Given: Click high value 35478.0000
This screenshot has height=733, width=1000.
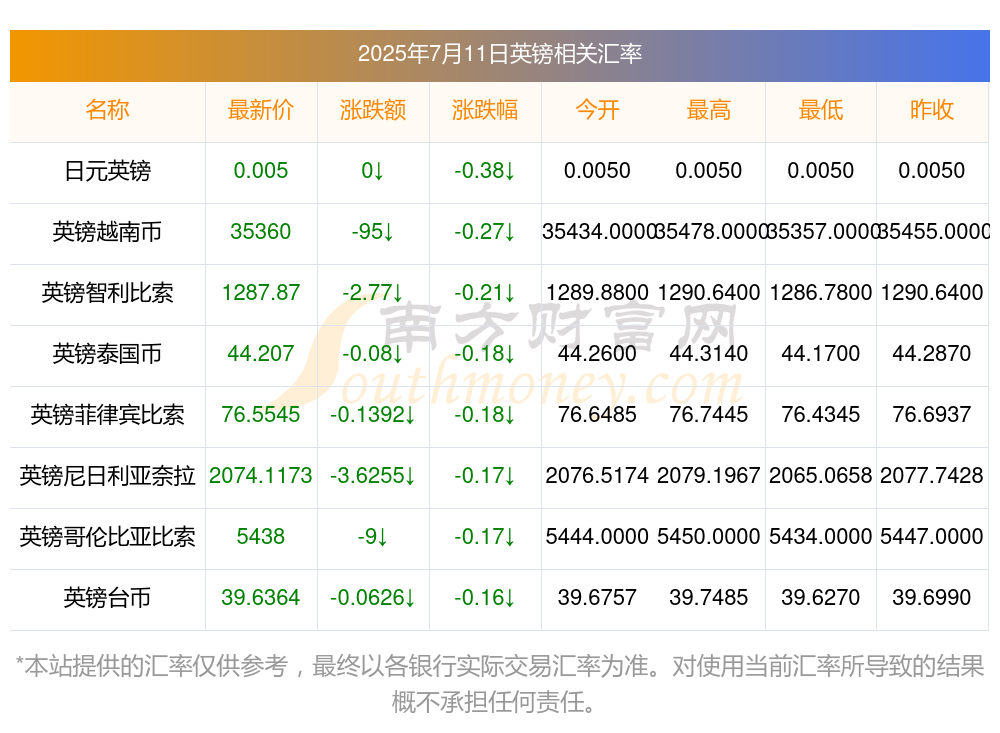Looking at the screenshot, I should 710,232.
